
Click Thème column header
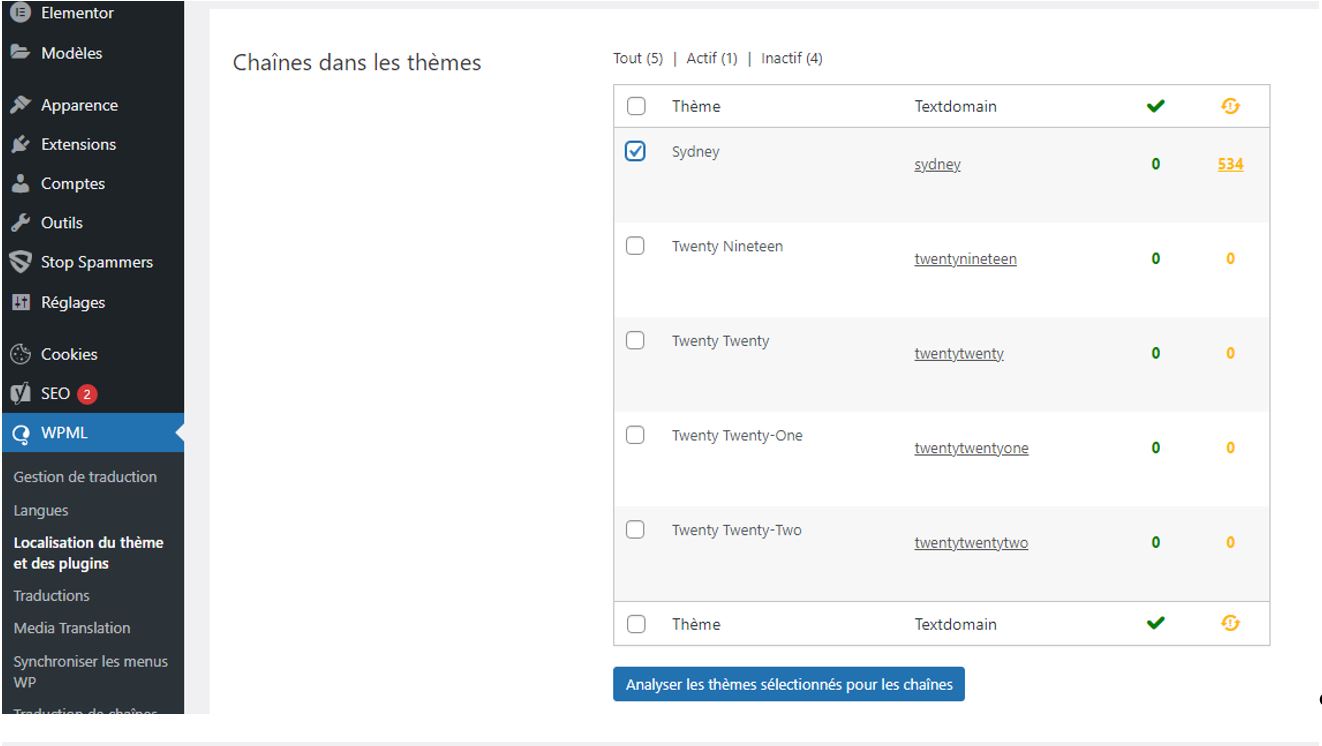[x=696, y=106]
